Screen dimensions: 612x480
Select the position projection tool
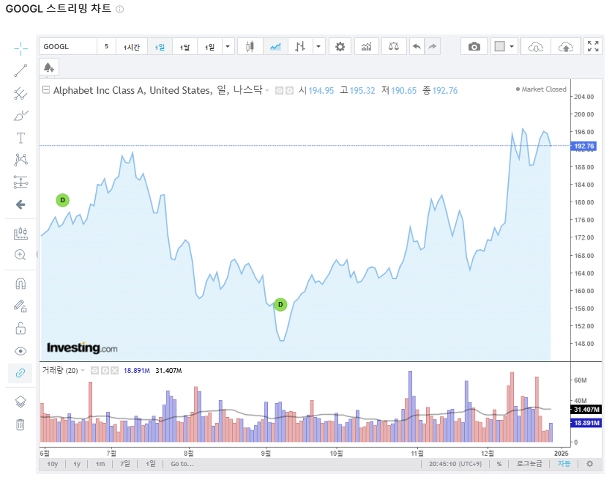tap(21, 182)
